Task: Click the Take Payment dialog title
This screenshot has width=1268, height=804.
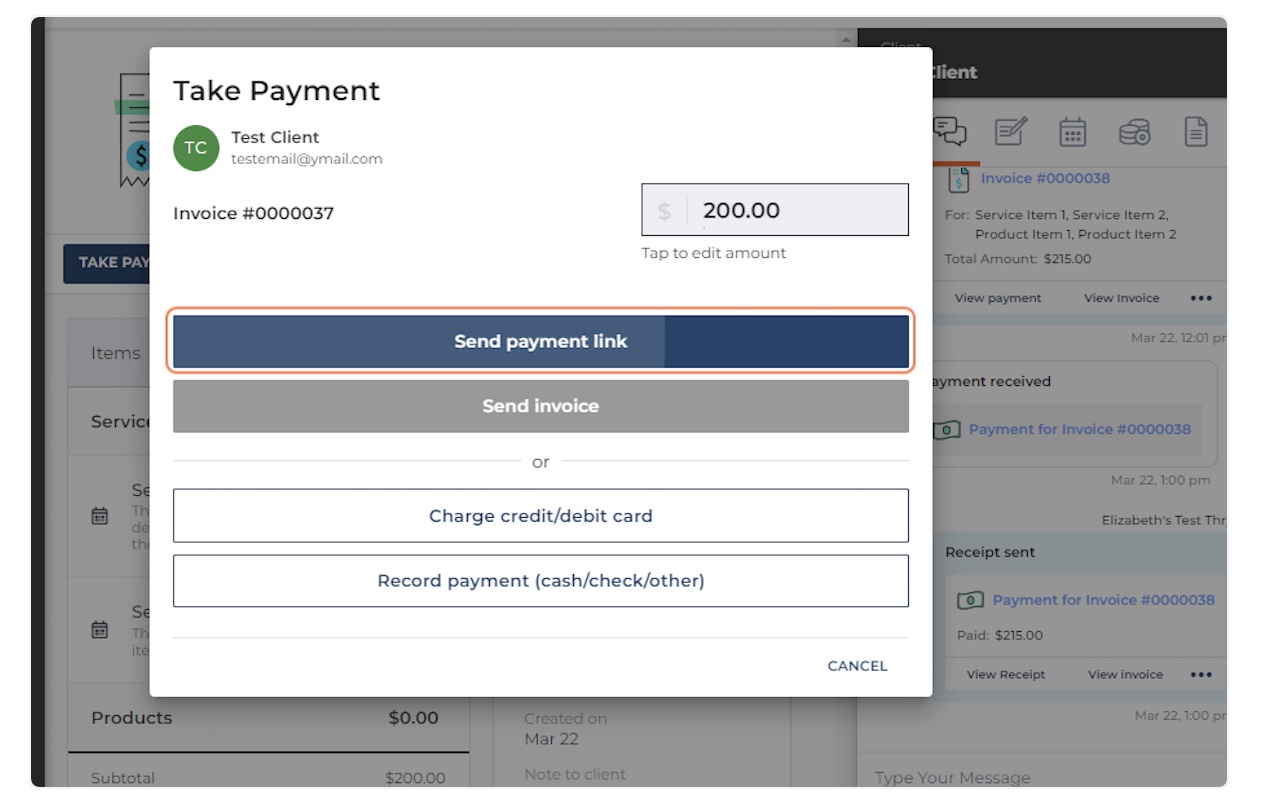Action: click(277, 91)
